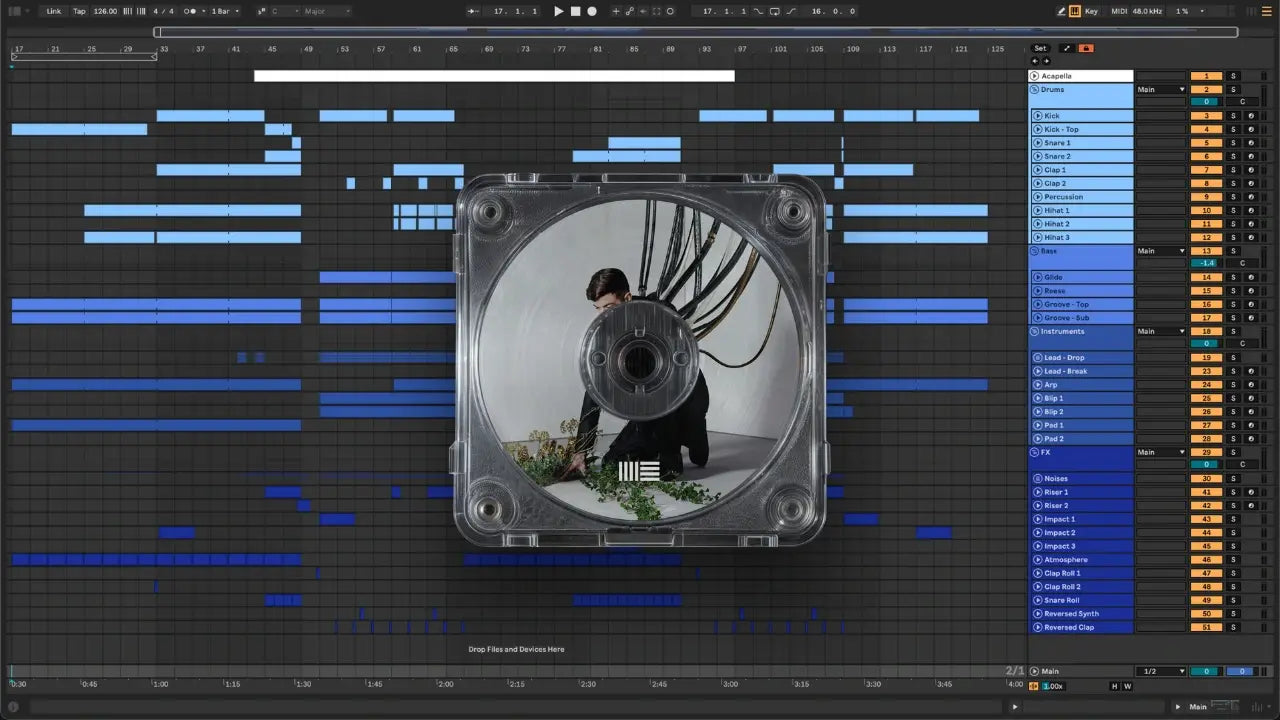Click the Tap tempo button
The image size is (1280, 720).
click(79, 11)
